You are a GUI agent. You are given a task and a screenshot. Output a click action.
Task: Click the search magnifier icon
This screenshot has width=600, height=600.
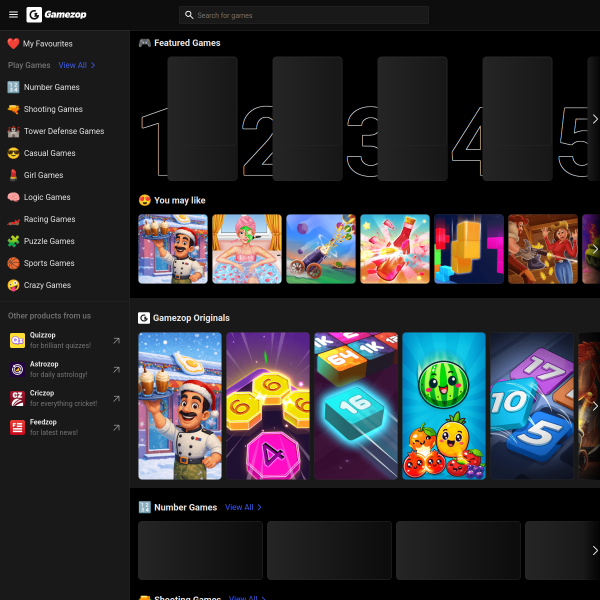coord(189,15)
